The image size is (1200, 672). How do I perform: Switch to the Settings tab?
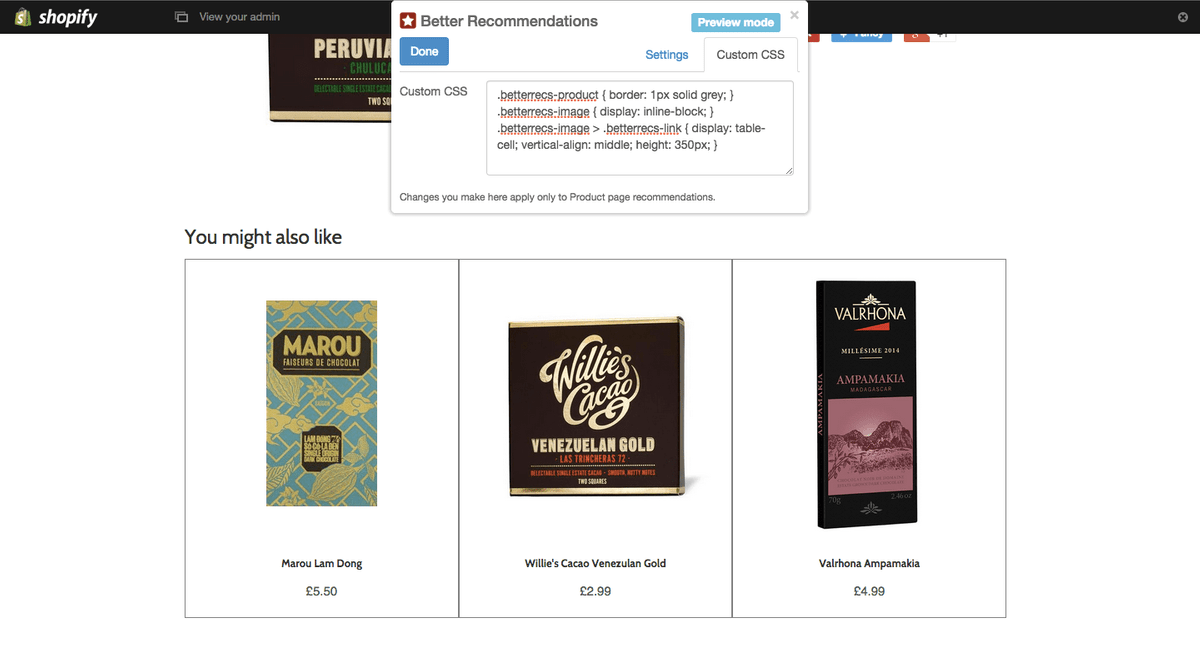pos(666,55)
